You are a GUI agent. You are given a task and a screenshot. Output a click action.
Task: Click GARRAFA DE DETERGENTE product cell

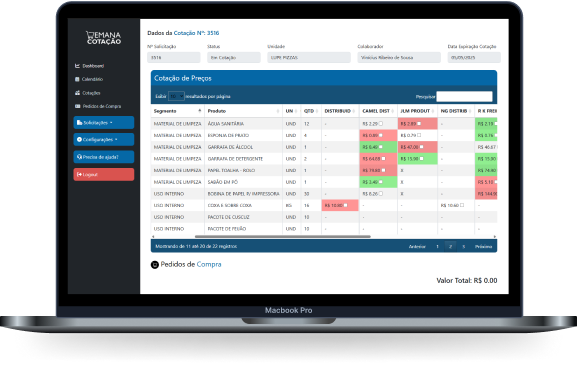pyautogui.click(x=243, y=159)
